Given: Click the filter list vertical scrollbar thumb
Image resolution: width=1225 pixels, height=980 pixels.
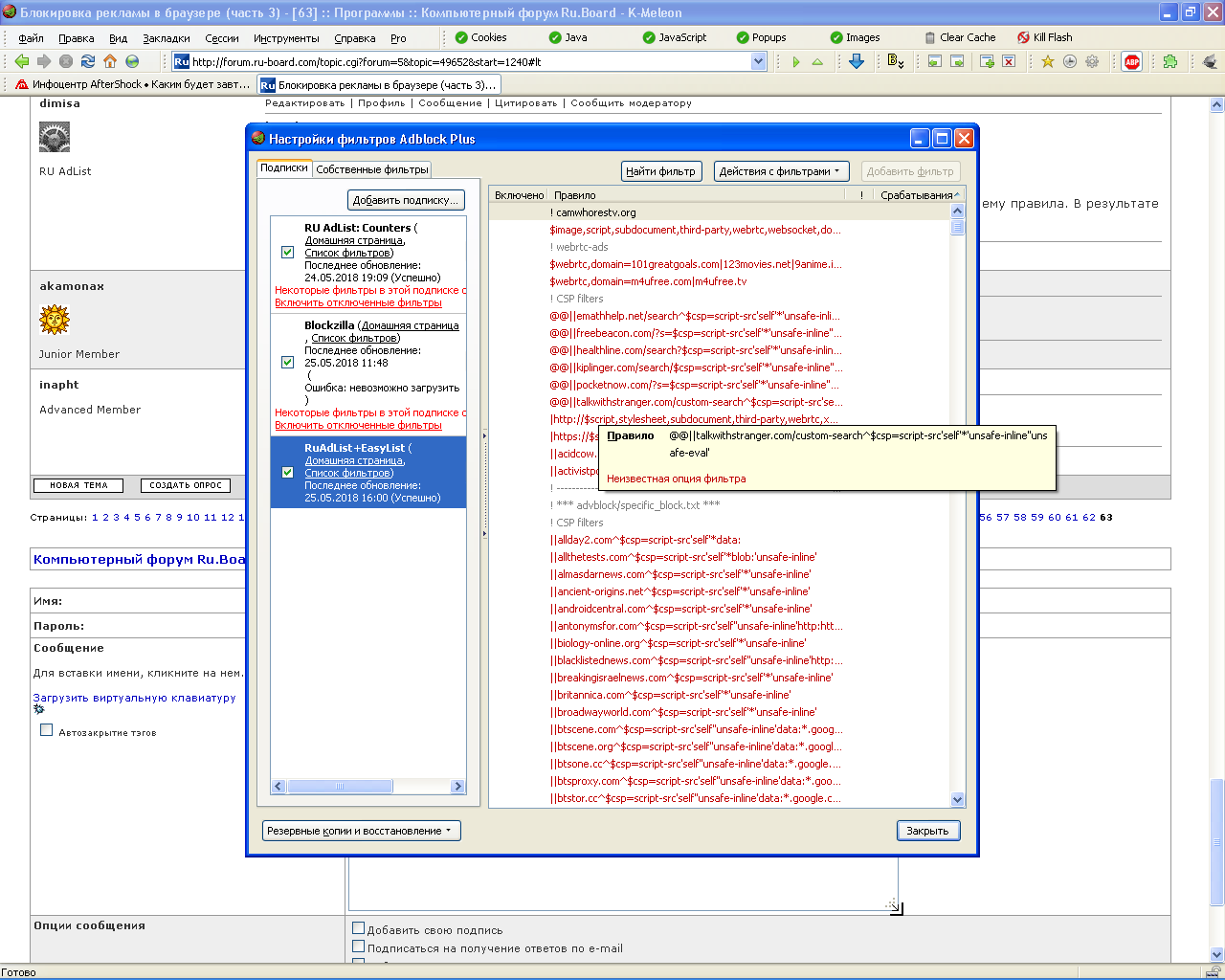Looking at the screenshot, I should coord(958,226).
